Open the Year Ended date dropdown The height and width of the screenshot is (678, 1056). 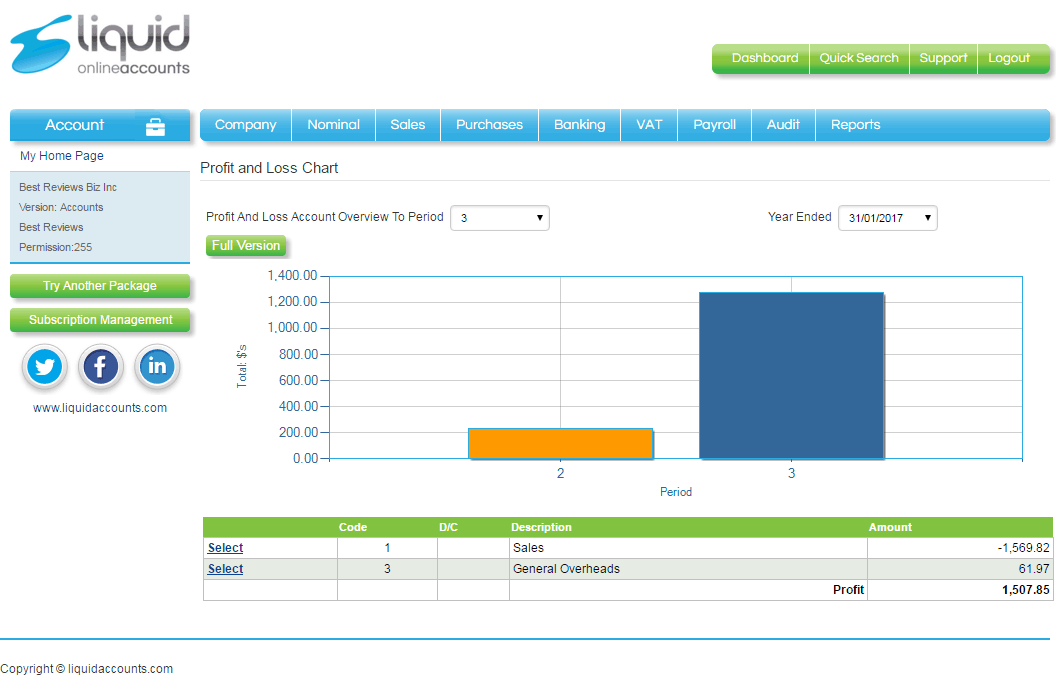point(887,217)
